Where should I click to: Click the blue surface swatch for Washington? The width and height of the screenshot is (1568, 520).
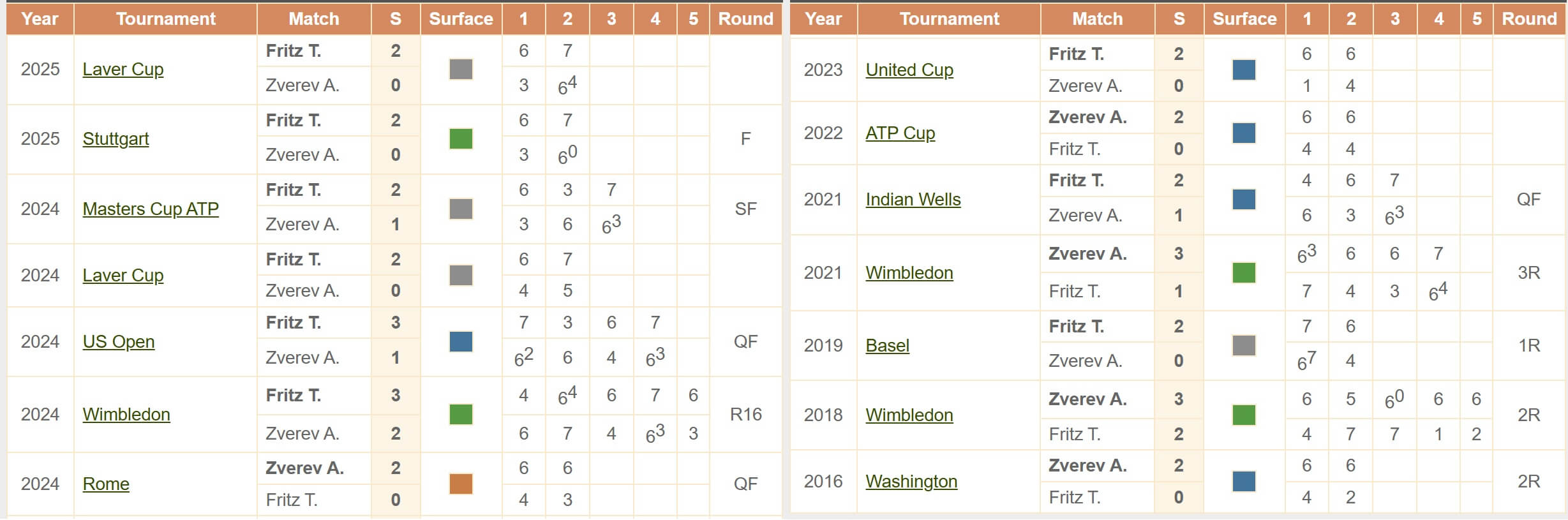coord(1244,482)
